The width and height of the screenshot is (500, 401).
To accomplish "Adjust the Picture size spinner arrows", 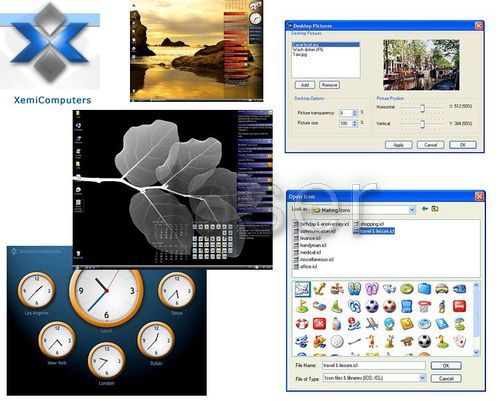I will pyautogui.click(x=355, y=123).
